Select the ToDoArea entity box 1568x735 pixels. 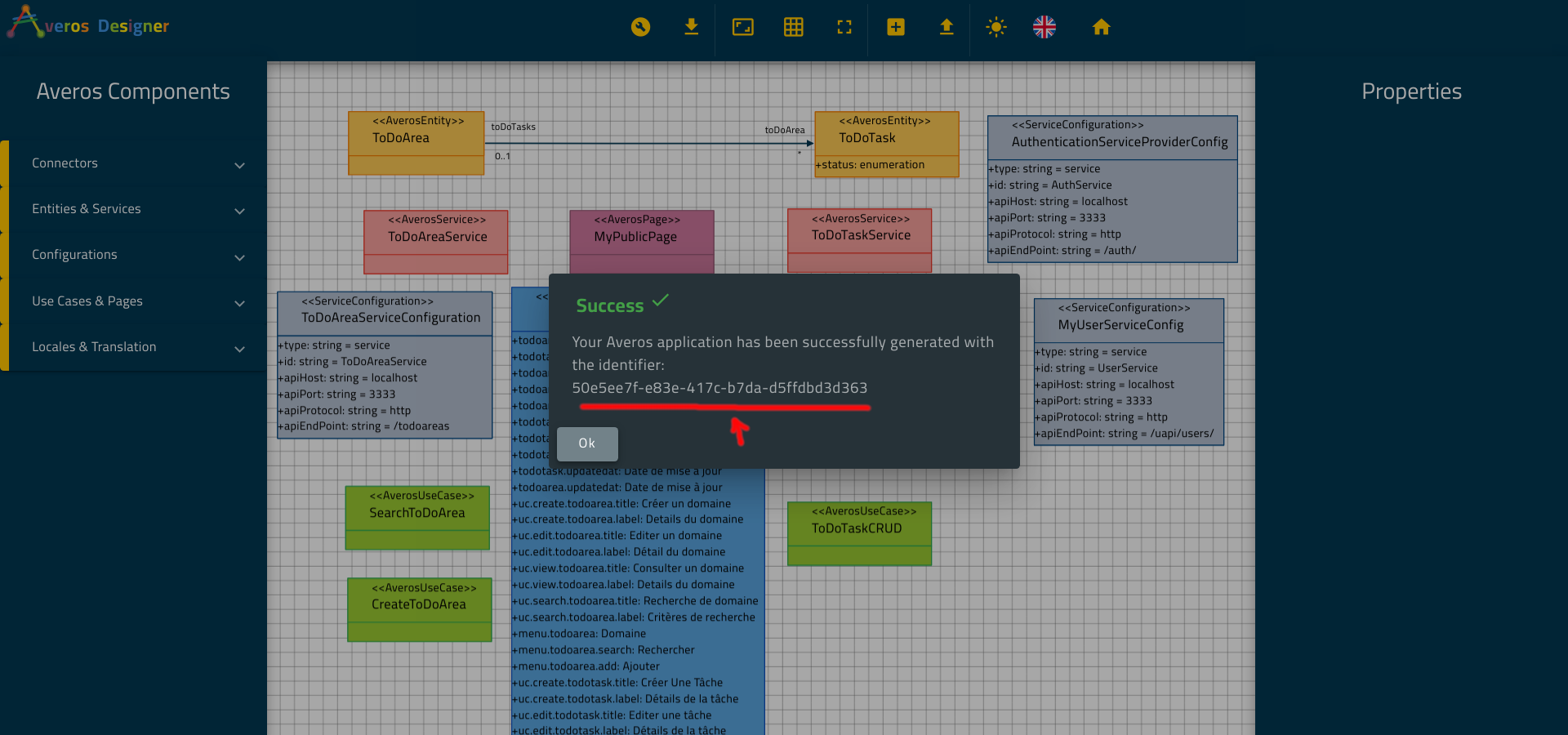416,143
